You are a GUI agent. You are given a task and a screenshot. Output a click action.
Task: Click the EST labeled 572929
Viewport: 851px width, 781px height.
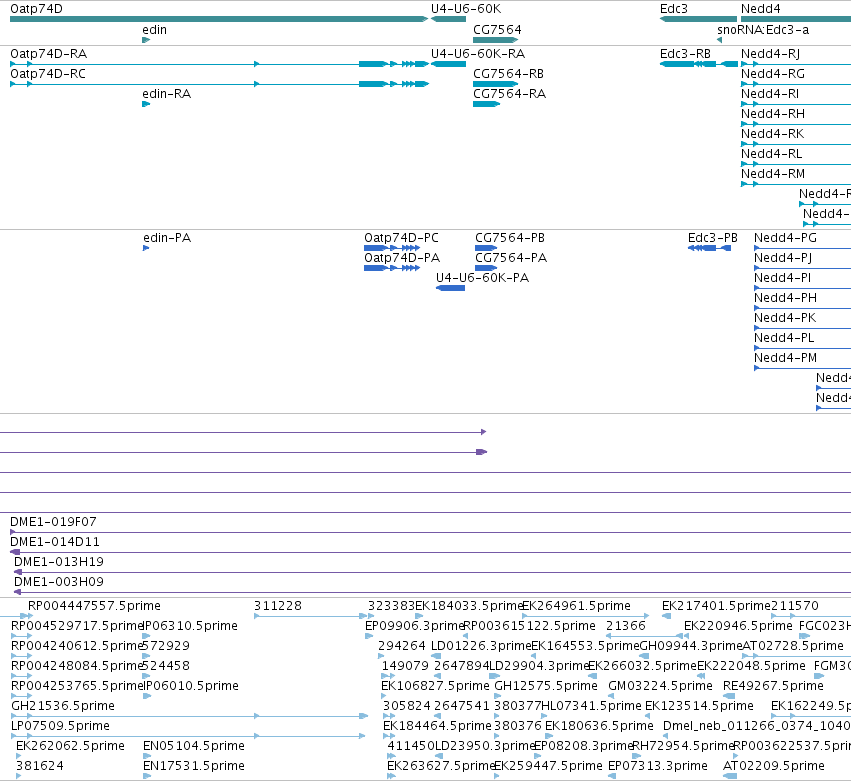(166, 646)
